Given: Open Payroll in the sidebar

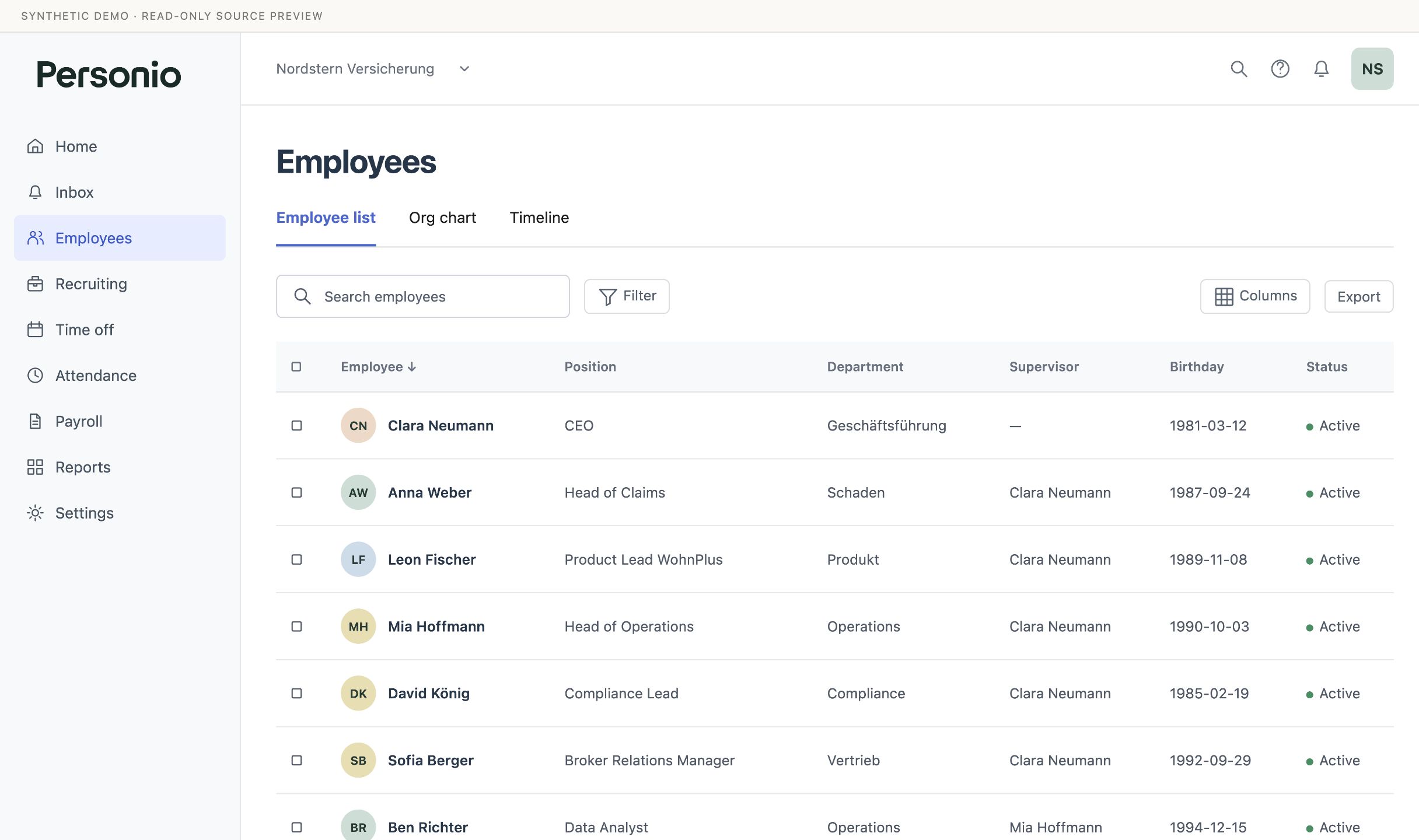Looking at the screenshot, I should click(120, 421).
